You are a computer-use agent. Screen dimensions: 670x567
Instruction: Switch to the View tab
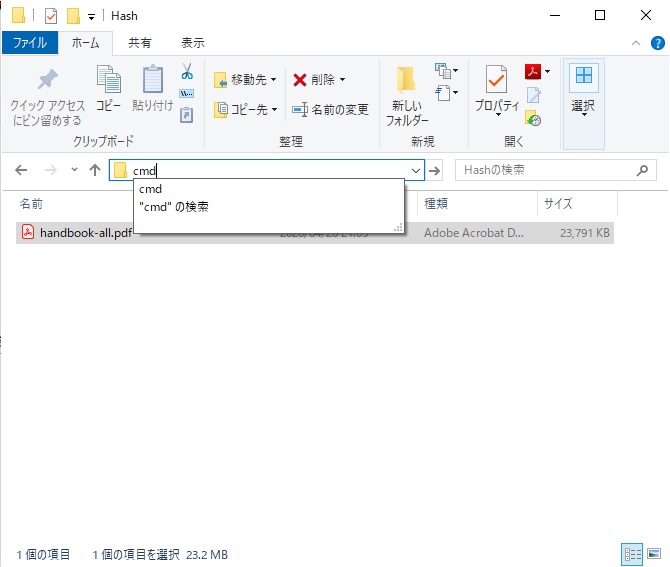(193, 43)
